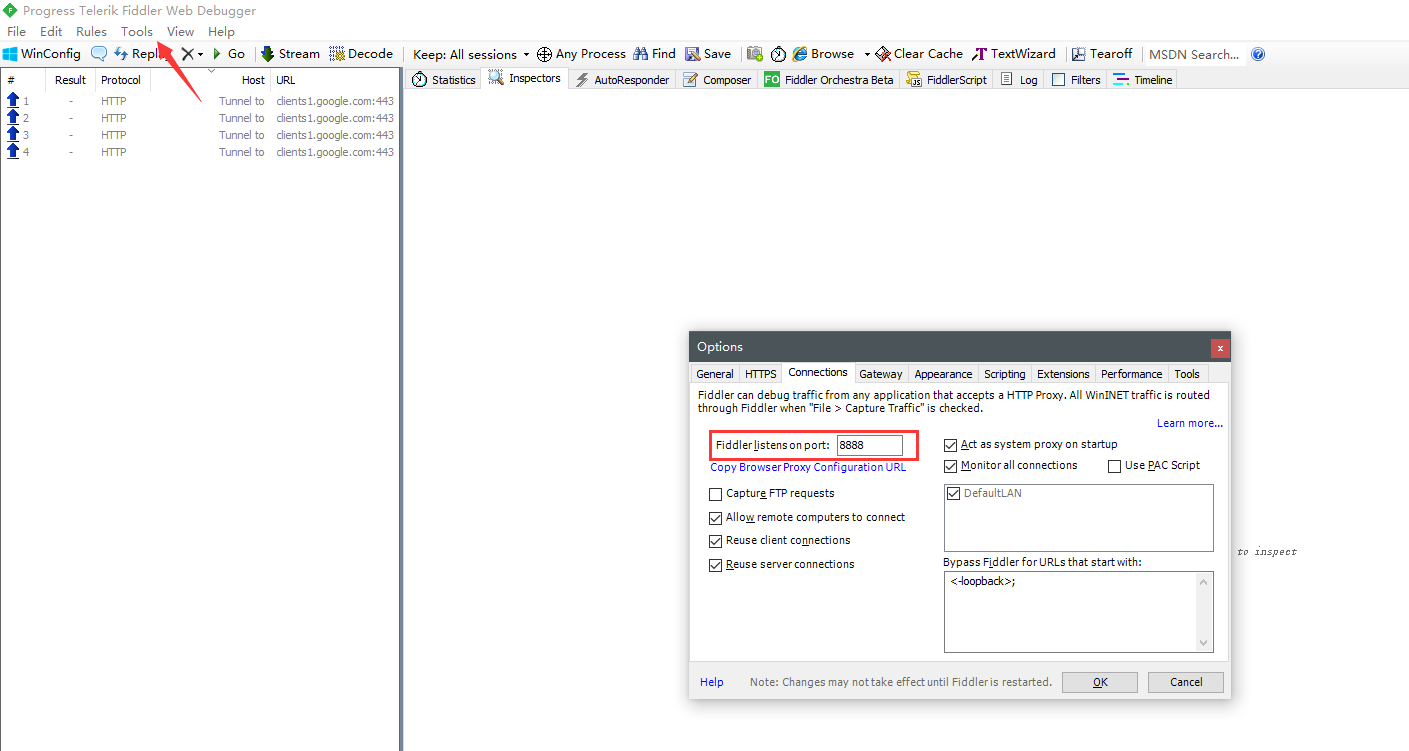This screenshot has height=751, width=1409.
Task: Enable Use PAC Script checkbox
Action: pos(1114,466)
